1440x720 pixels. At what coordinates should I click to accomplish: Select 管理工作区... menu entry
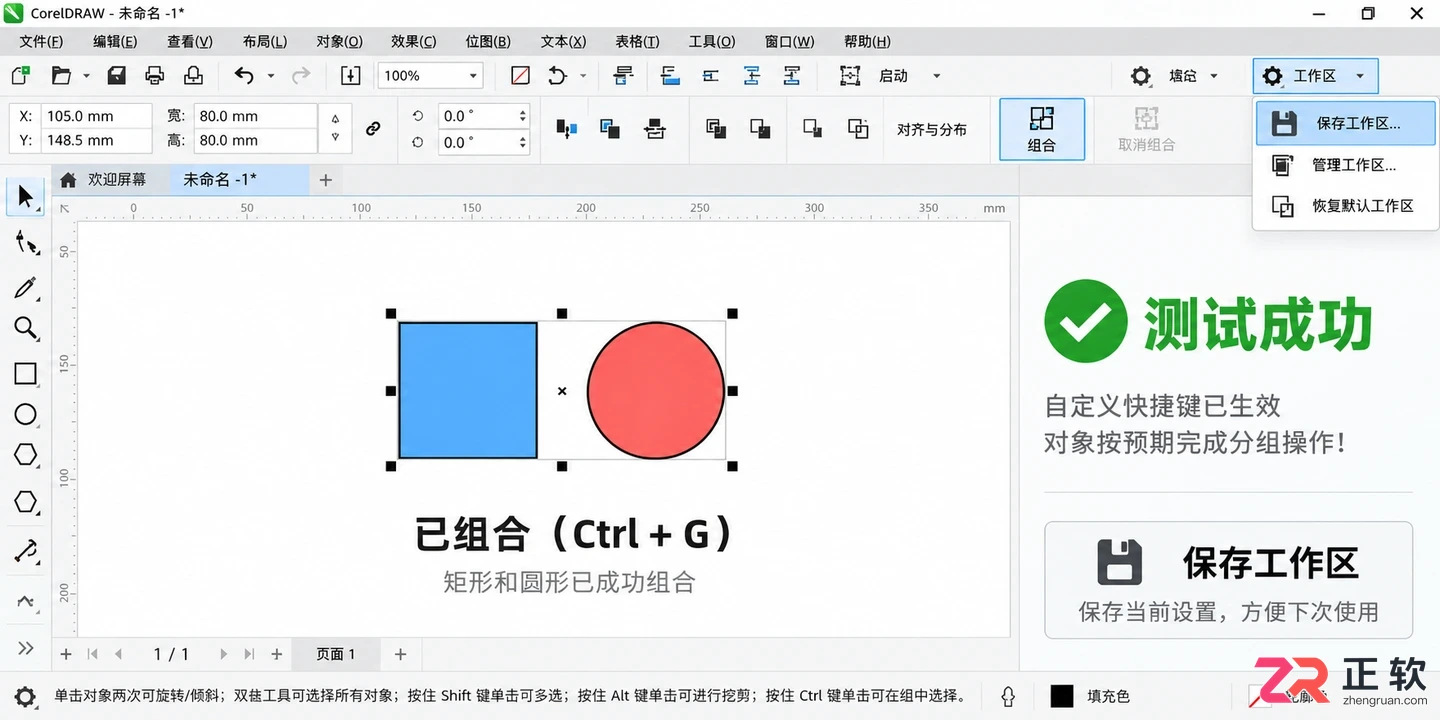click(1345, 165)
